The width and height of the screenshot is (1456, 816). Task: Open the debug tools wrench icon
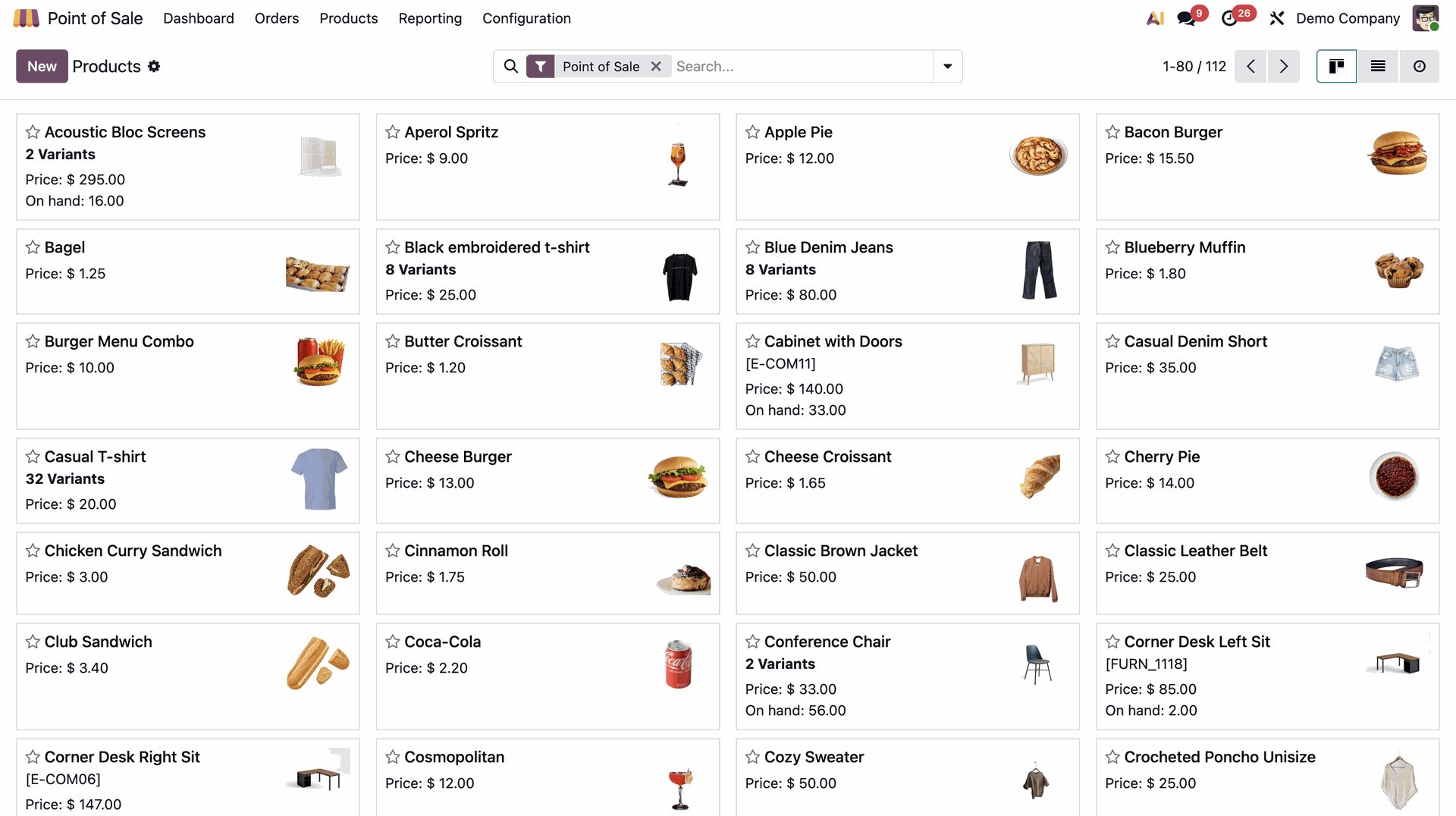(x=1277, y=18)
